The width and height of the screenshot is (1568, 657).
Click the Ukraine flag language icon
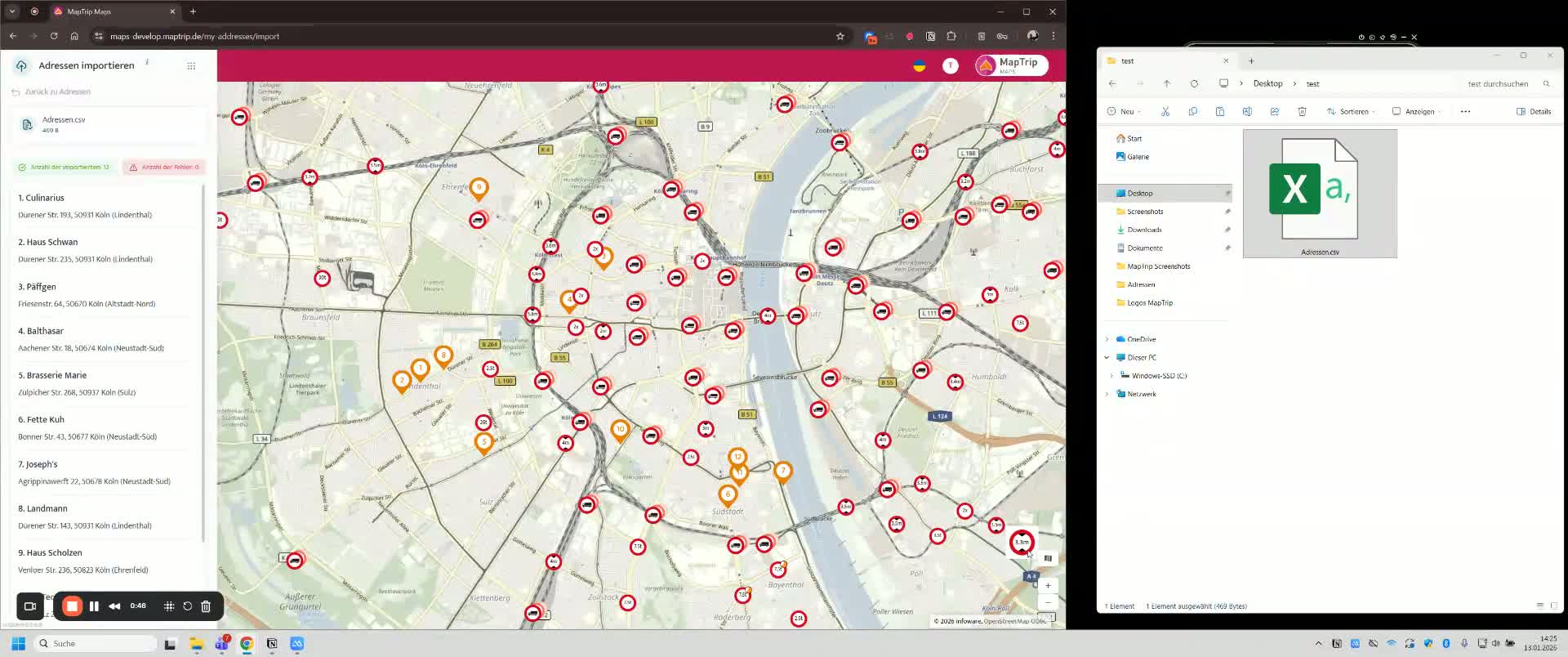tap(920, 65)
